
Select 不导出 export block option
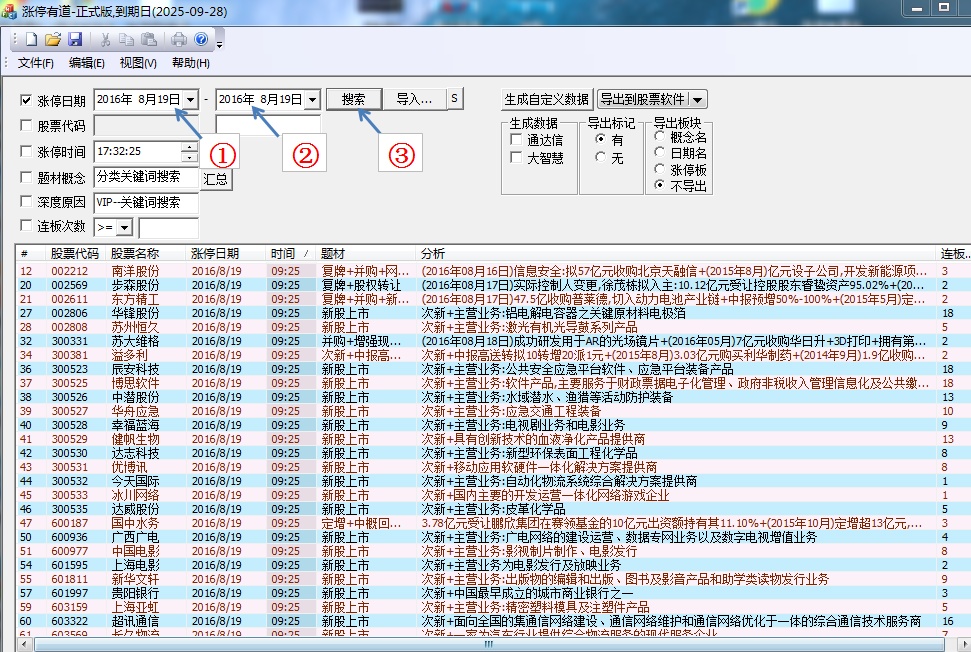click(x=660, y=185)
